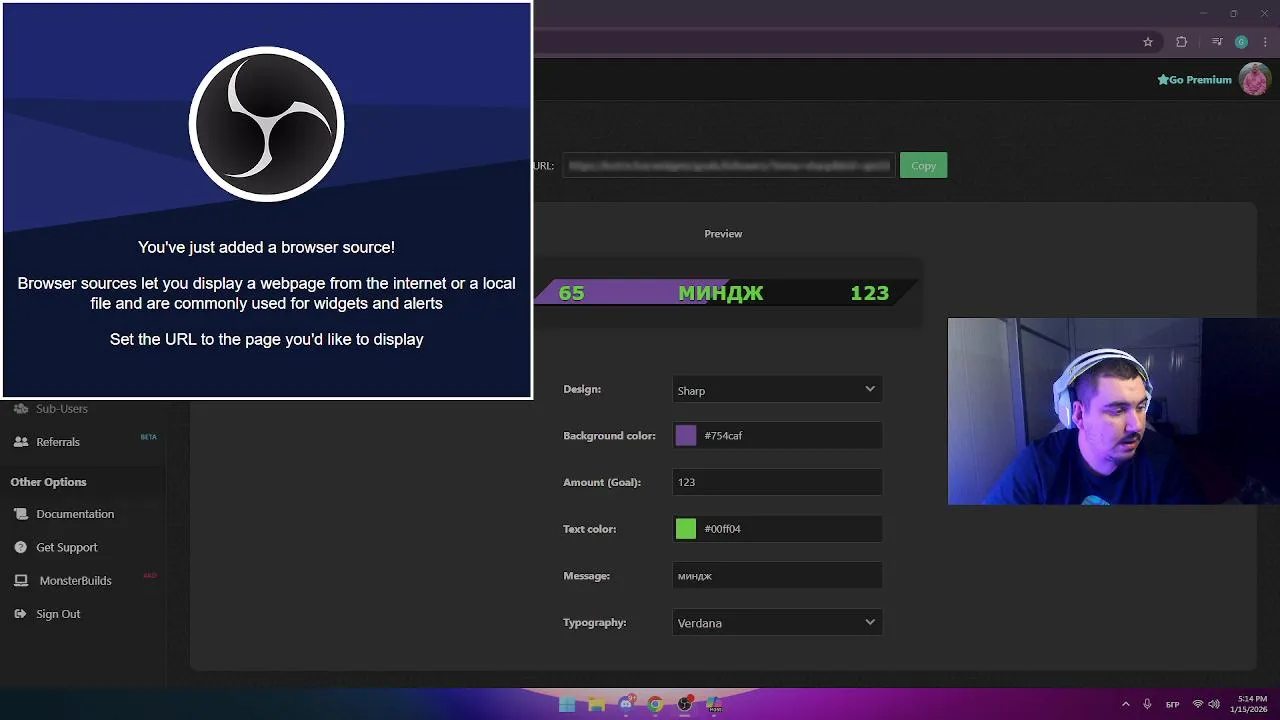Click the purple Background color swatch

coord(686,436)
